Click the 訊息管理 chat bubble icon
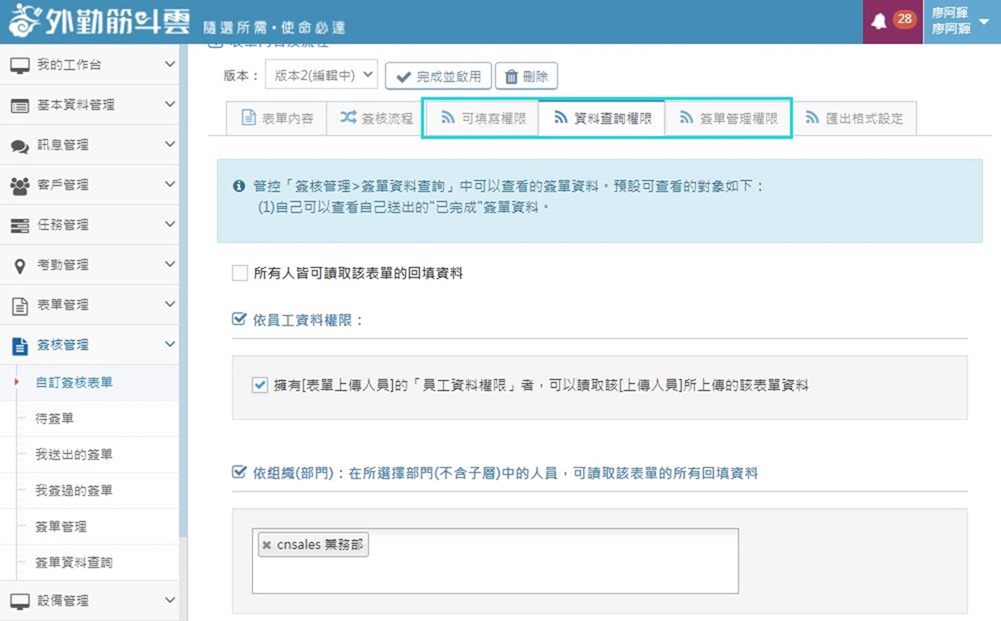 click(x=20, y=145)
